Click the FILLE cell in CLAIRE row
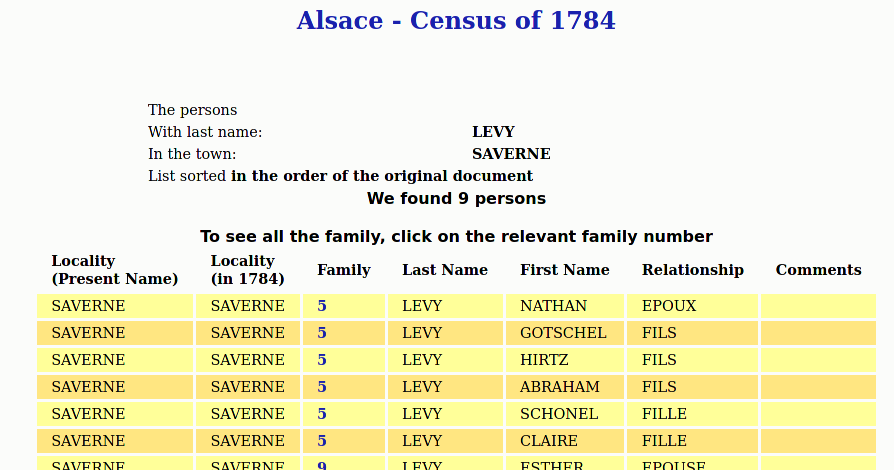Viewport: 894px width, 470px height. pos(664,441)
